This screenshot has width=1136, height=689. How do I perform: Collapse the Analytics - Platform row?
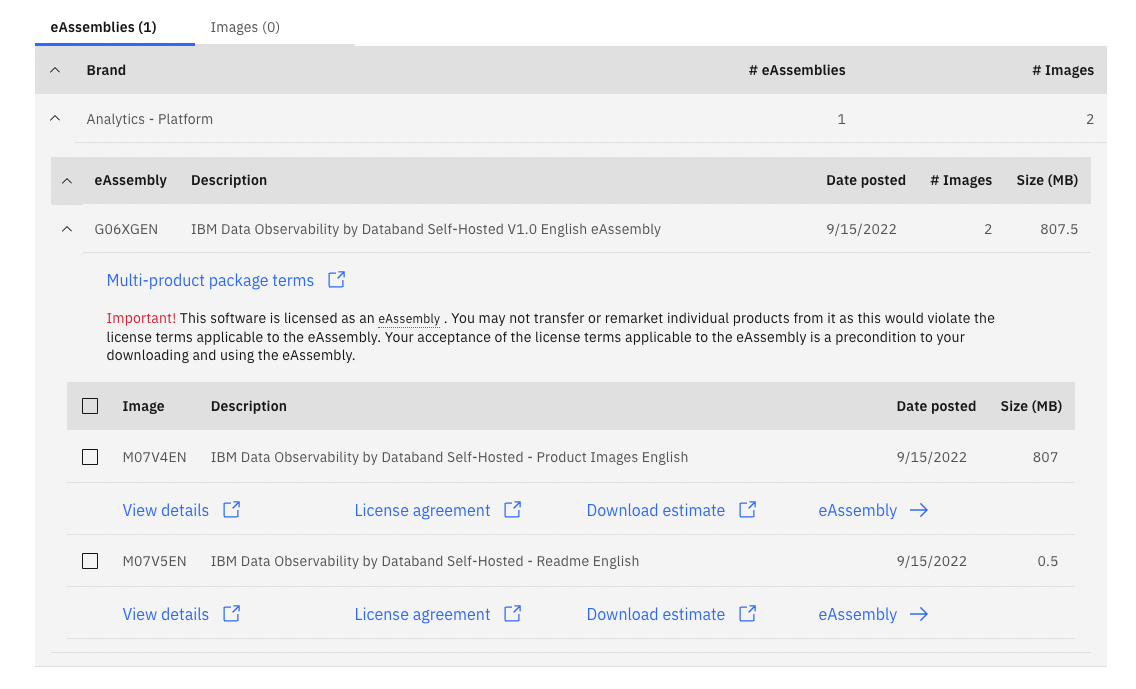point(55,119)
